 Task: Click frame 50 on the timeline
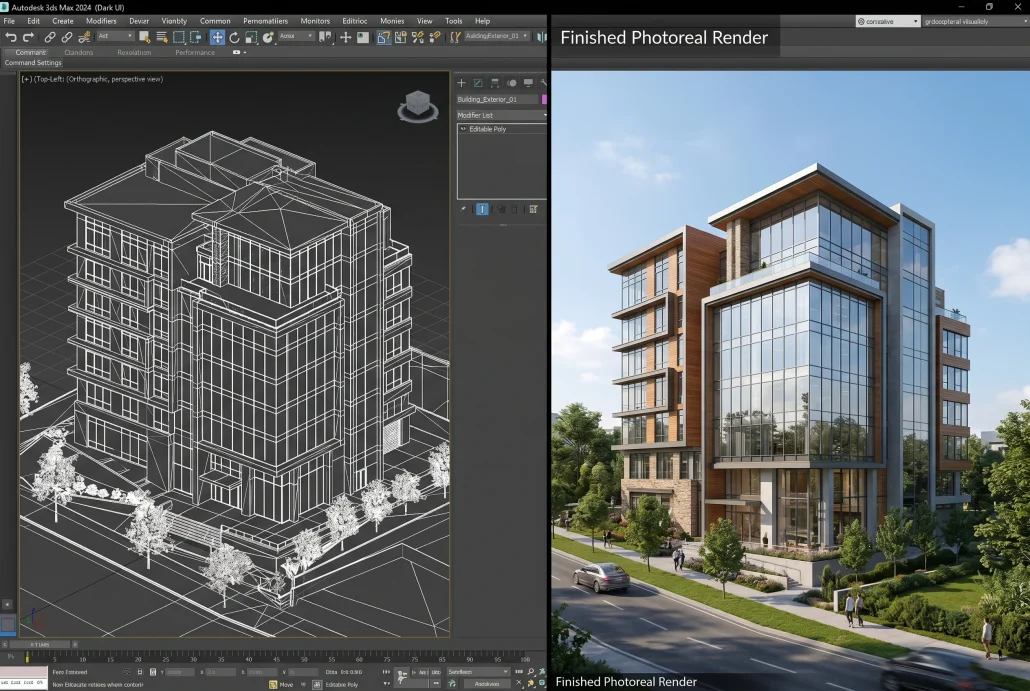(303, 658)
